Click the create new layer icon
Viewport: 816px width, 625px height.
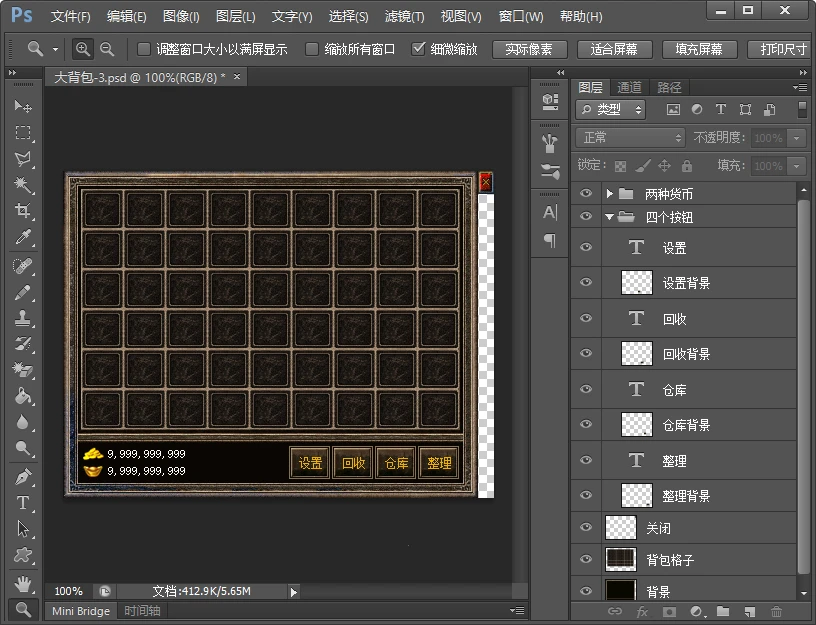(x=750, y=611)
